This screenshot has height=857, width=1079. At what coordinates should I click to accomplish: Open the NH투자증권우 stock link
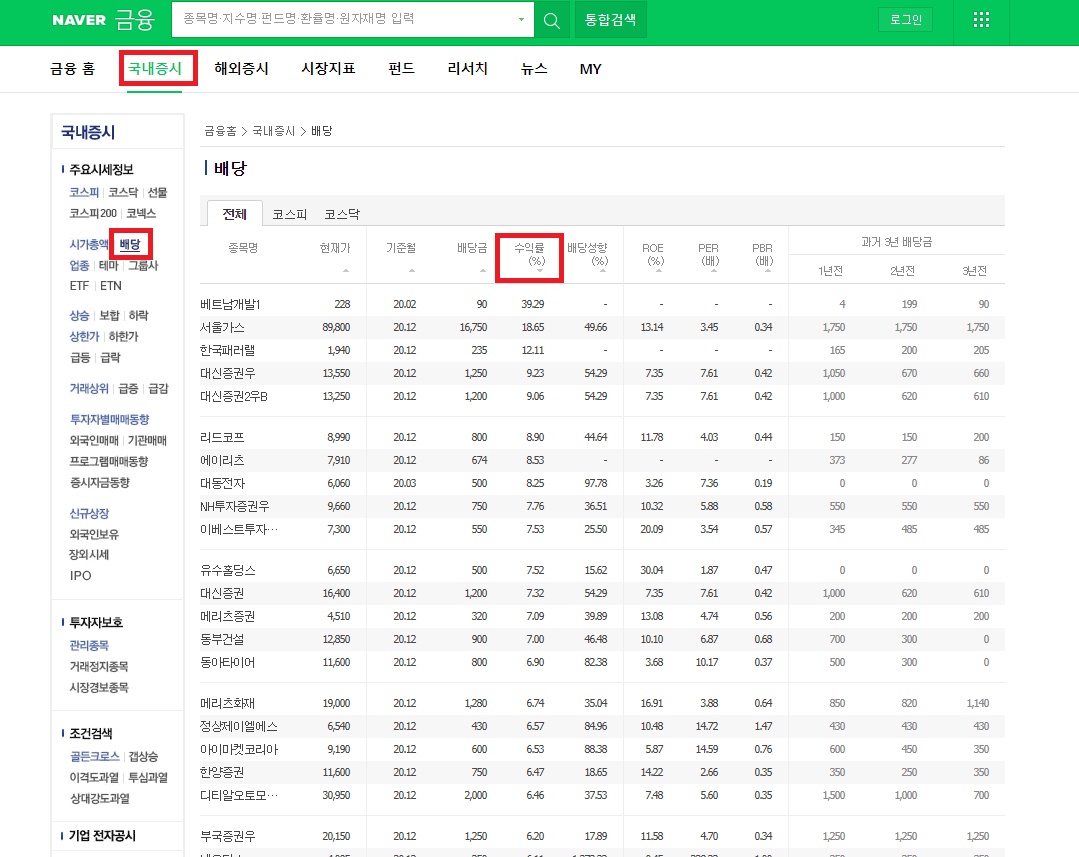pos(235,506)
